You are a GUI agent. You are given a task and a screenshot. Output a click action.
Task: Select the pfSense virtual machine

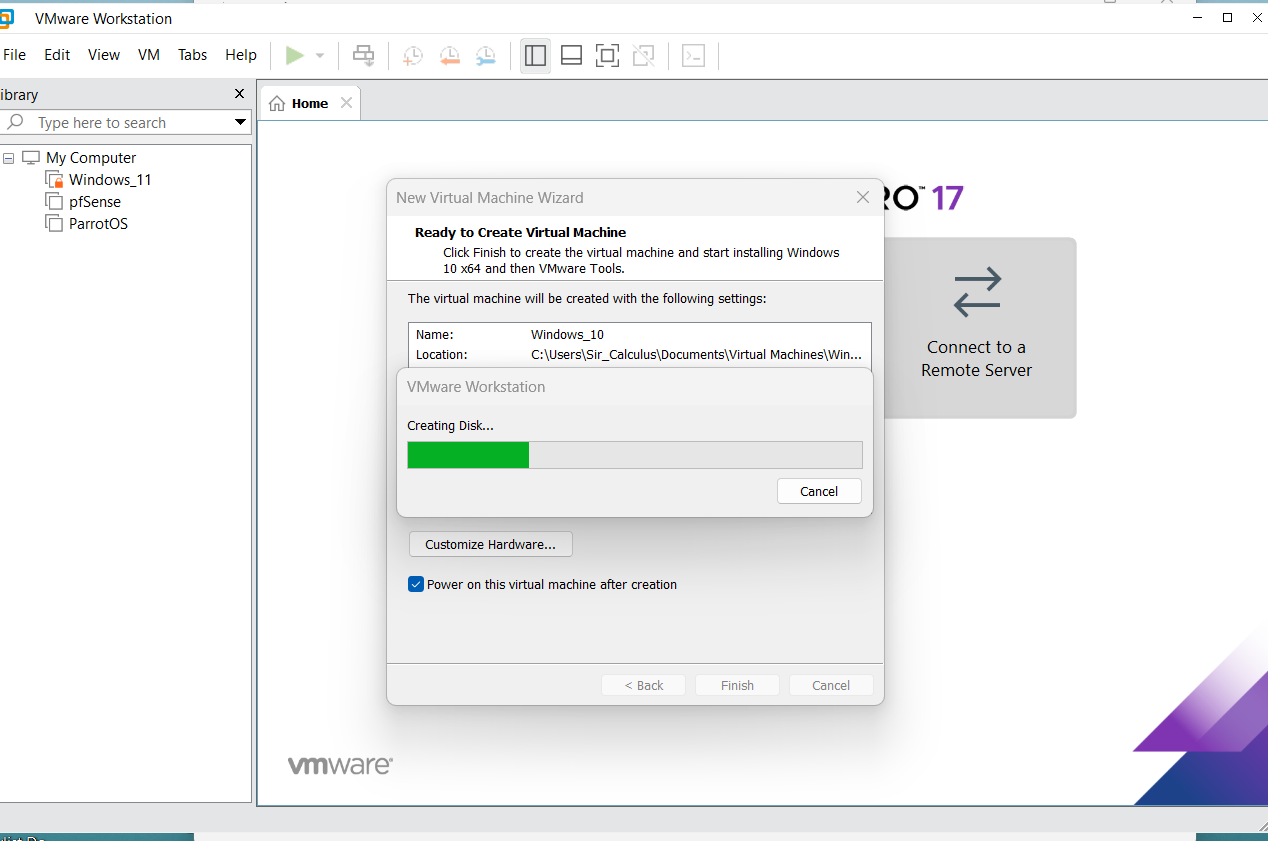click(x=95, y=202)
